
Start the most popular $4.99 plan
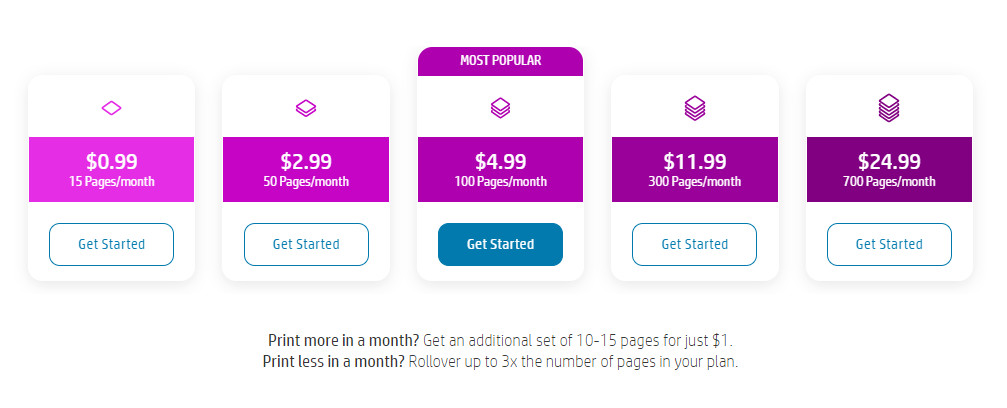[x=500, y=244]
